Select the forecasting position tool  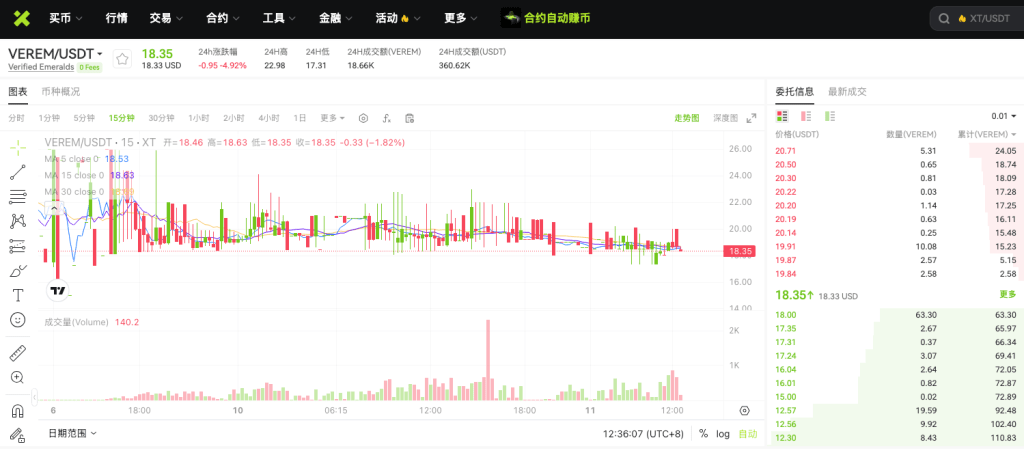pyautogui.click(x=18, y=246)
